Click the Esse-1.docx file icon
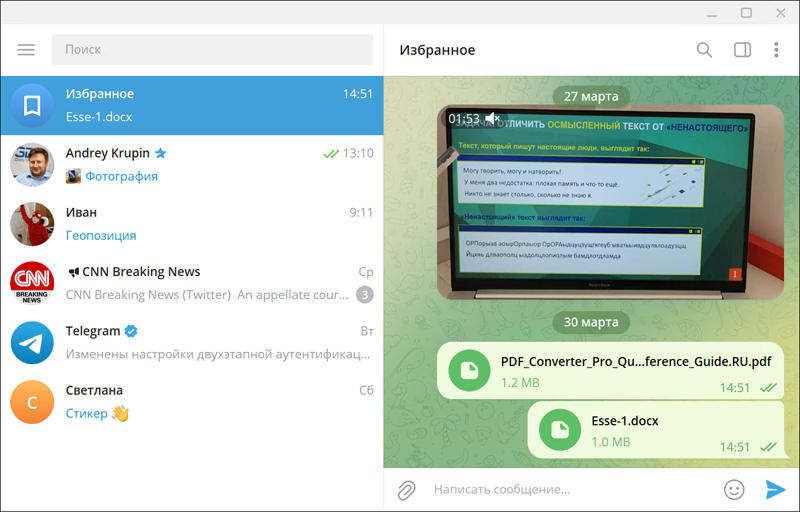This screenshot has height=512, width=800. 560,430
